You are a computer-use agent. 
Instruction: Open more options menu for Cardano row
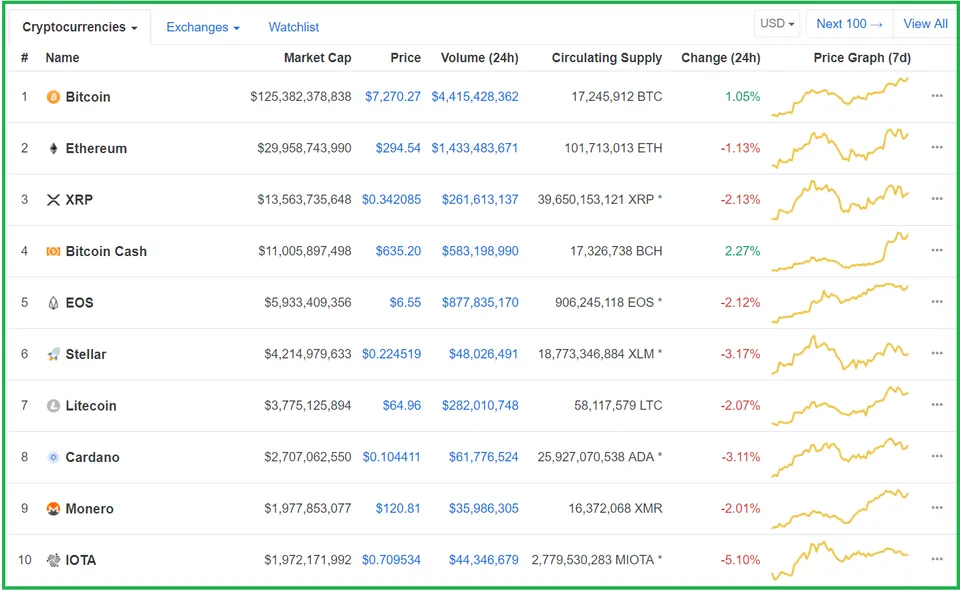(937, 456)
